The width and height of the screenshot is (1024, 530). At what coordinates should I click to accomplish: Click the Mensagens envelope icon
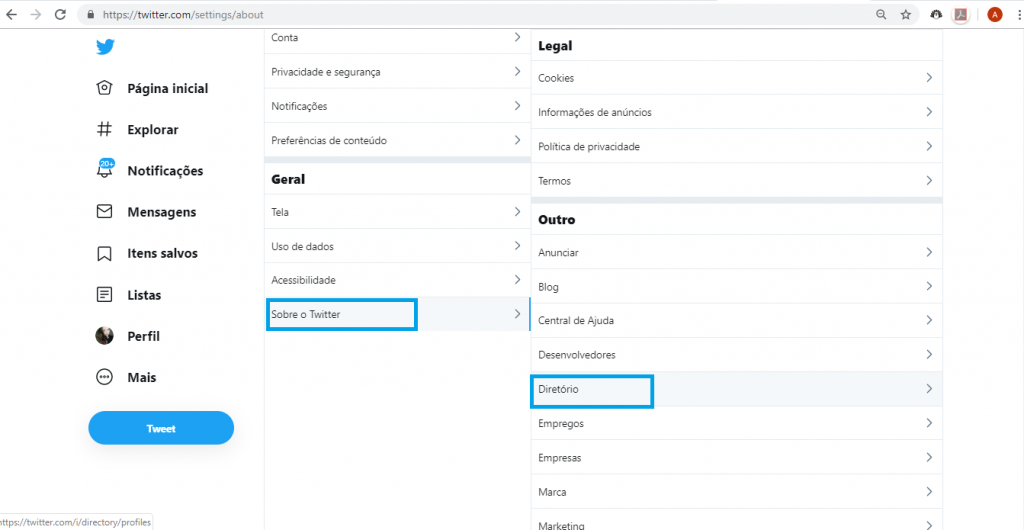[x=104, y=211]
